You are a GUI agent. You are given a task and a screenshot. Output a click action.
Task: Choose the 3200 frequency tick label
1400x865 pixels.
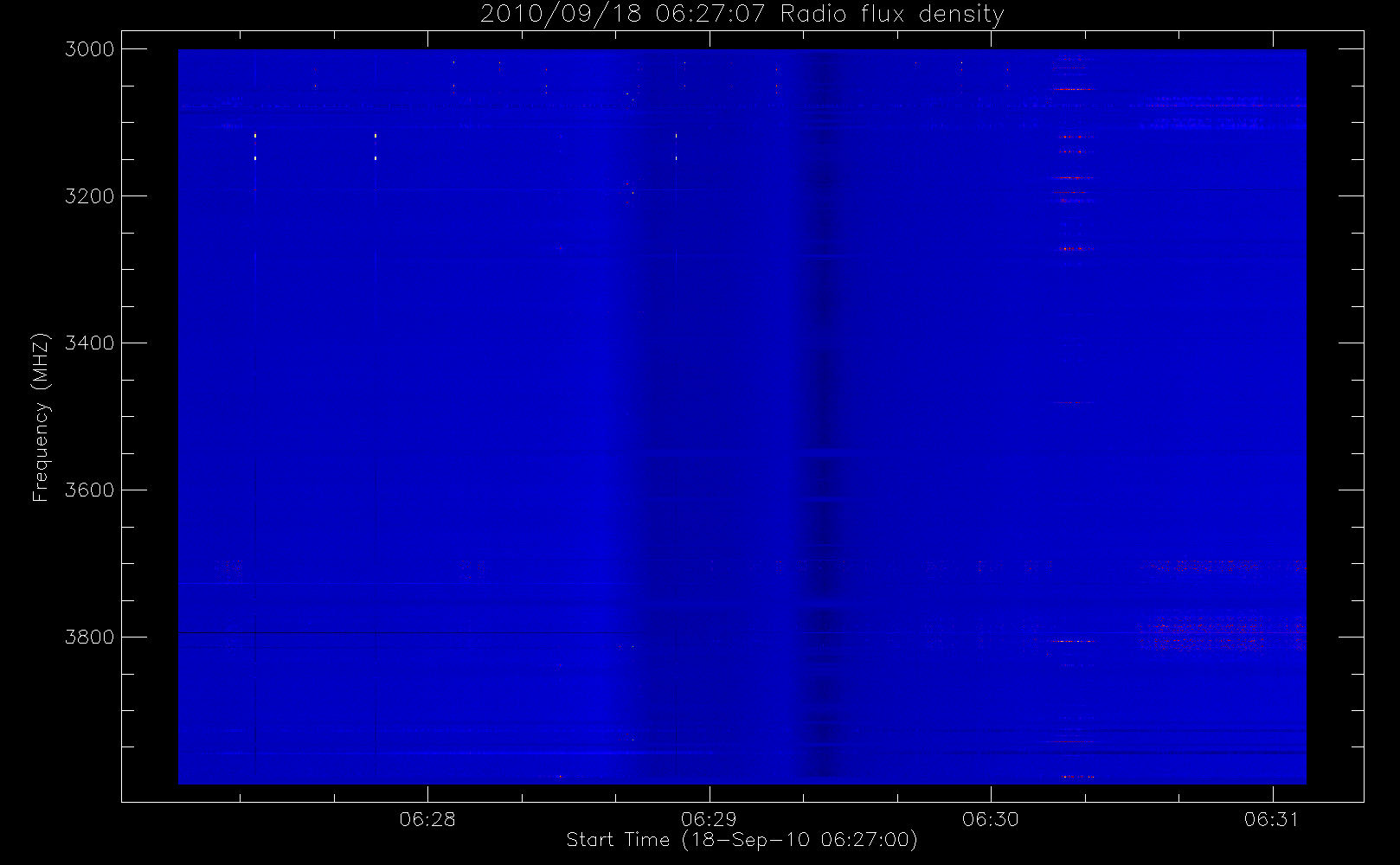(x=90, y=196)
